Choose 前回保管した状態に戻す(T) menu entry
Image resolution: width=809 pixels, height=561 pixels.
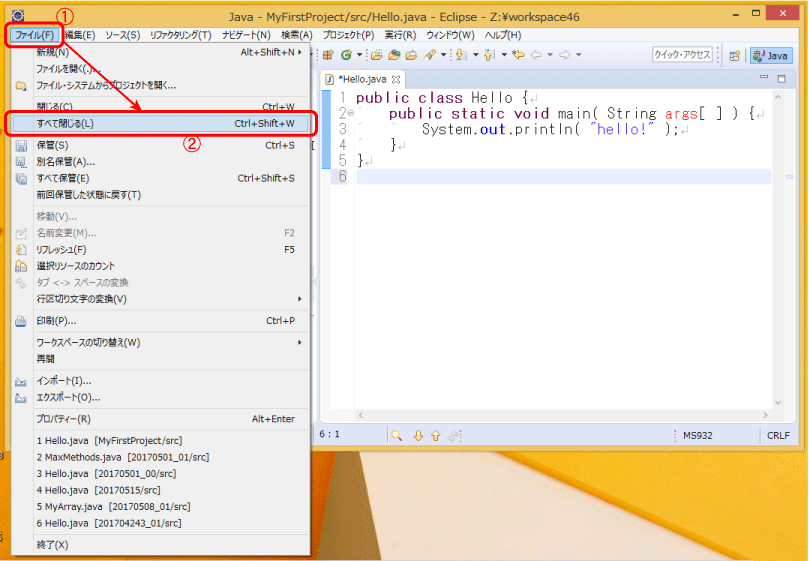(160, 195)
